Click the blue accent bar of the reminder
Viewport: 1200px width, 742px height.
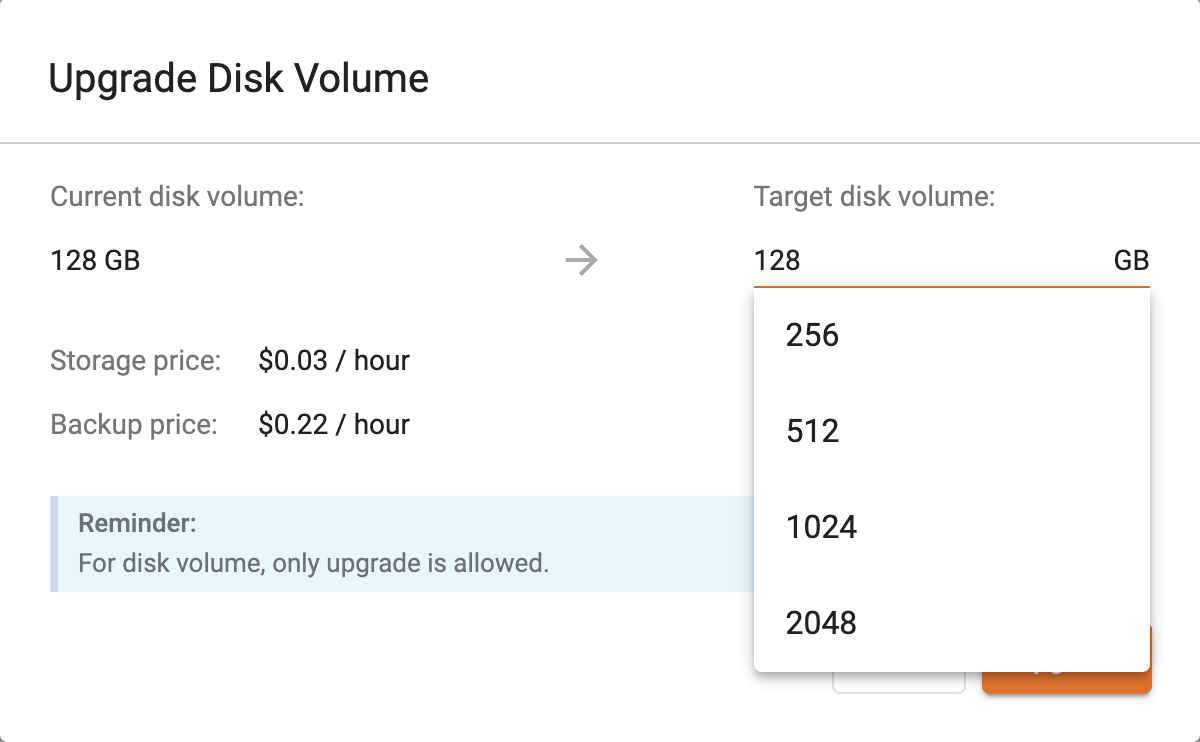tap(54, 543)
